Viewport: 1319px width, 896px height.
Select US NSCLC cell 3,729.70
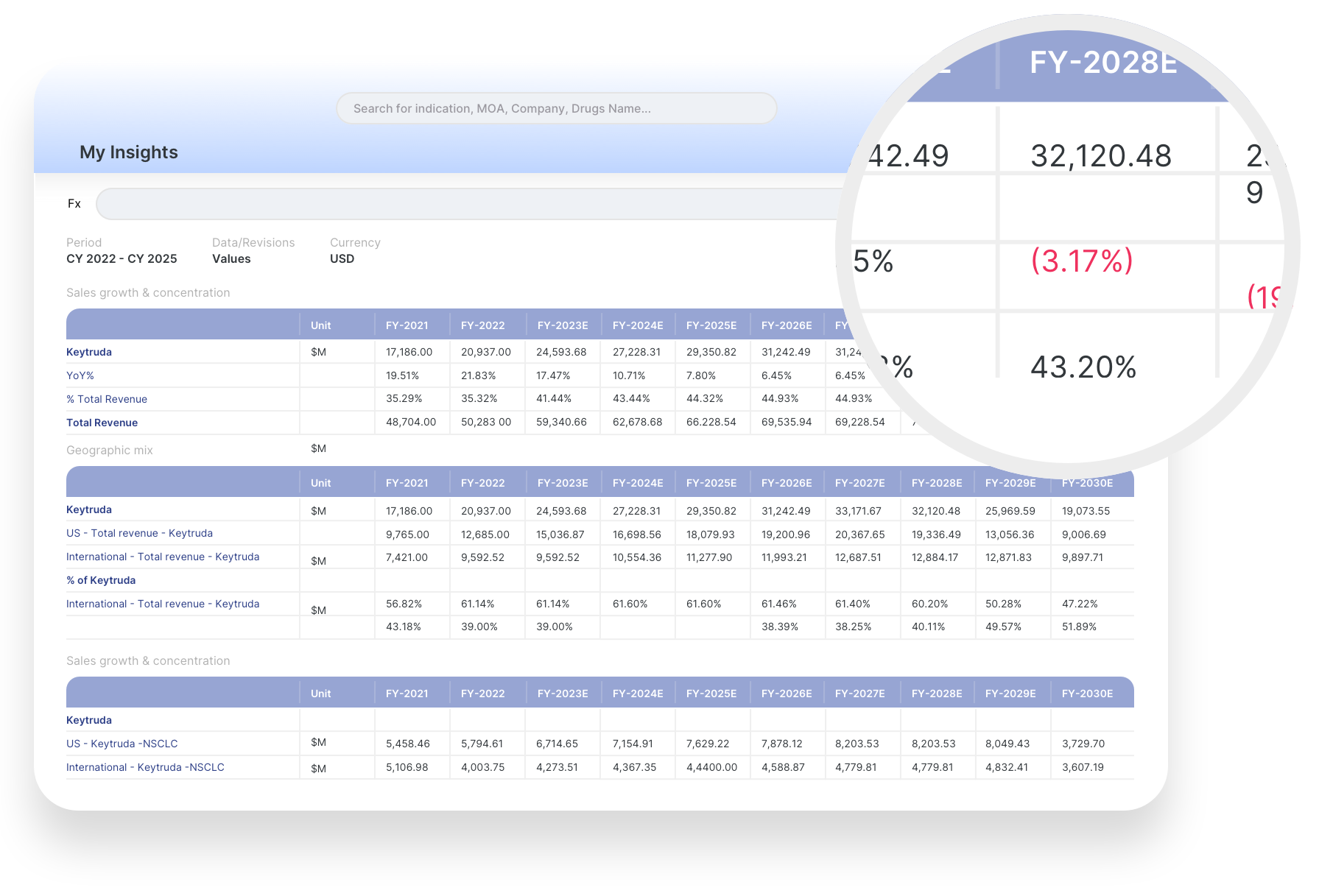pyautogui.click(x=1083, y=744)
